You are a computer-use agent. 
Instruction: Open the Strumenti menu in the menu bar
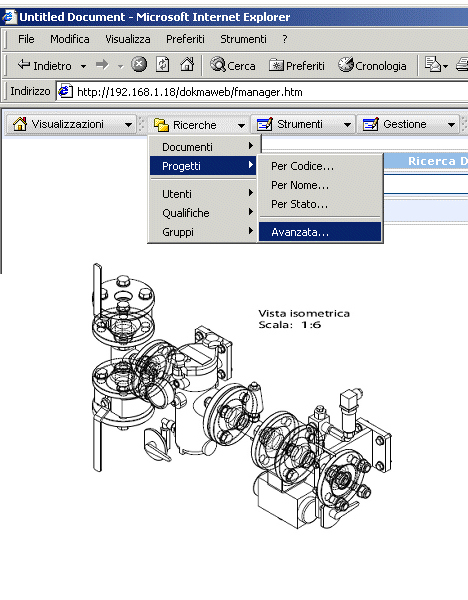coord(243,39)
